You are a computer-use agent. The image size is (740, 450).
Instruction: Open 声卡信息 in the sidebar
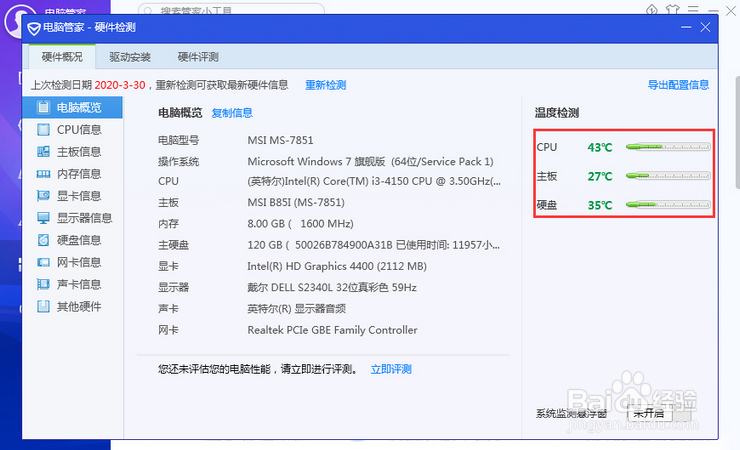pos(72,284)
